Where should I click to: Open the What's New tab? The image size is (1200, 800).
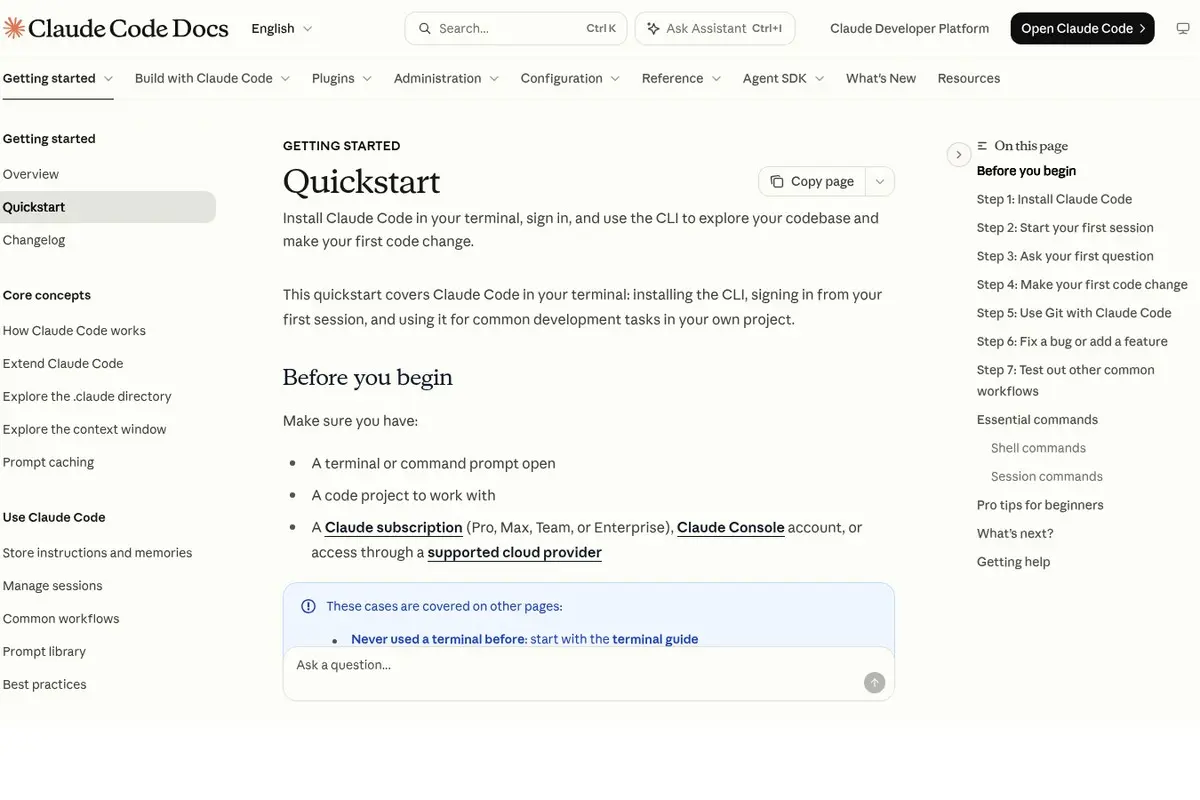pos(881,78)
